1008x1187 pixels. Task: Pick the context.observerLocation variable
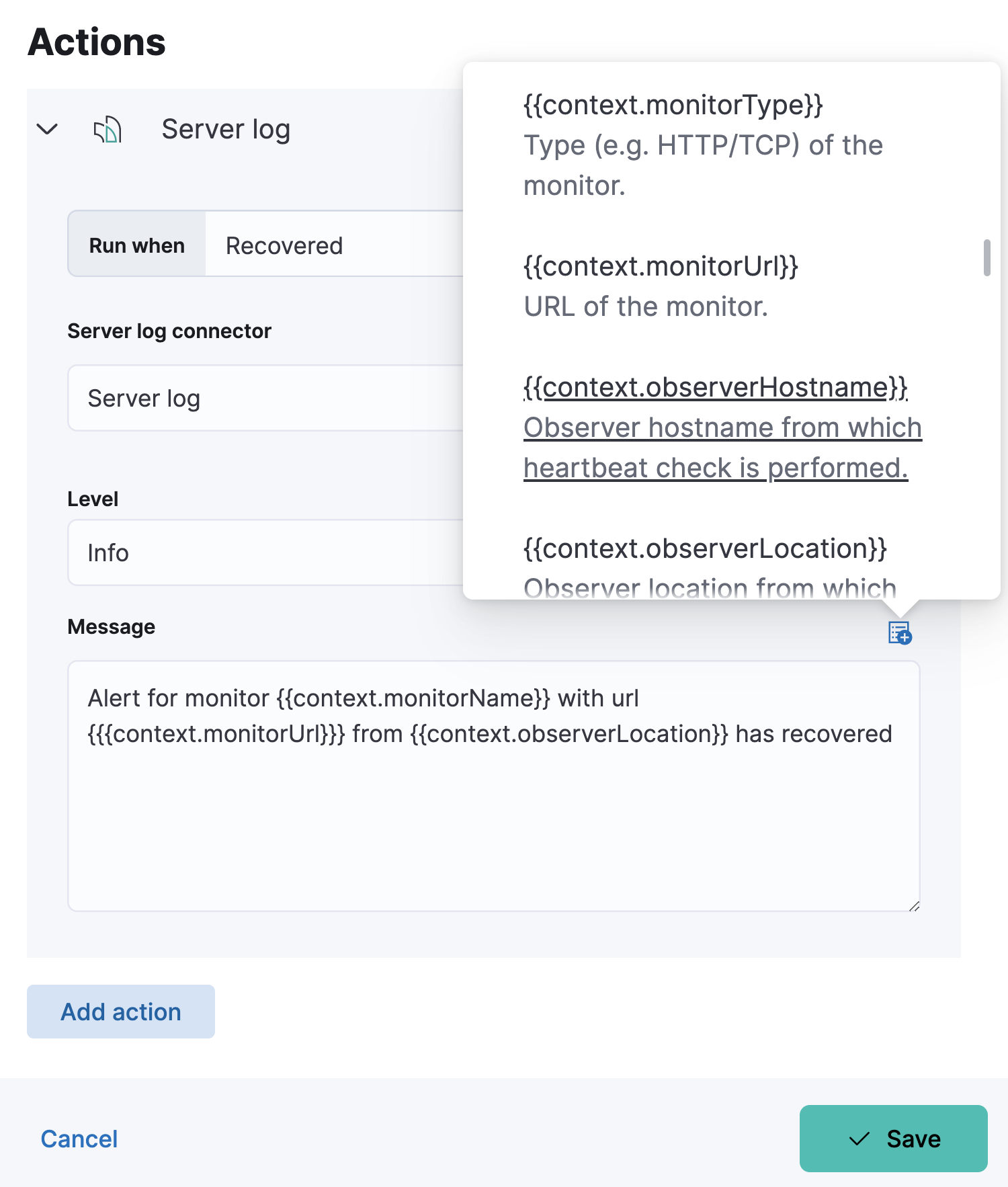704,549
